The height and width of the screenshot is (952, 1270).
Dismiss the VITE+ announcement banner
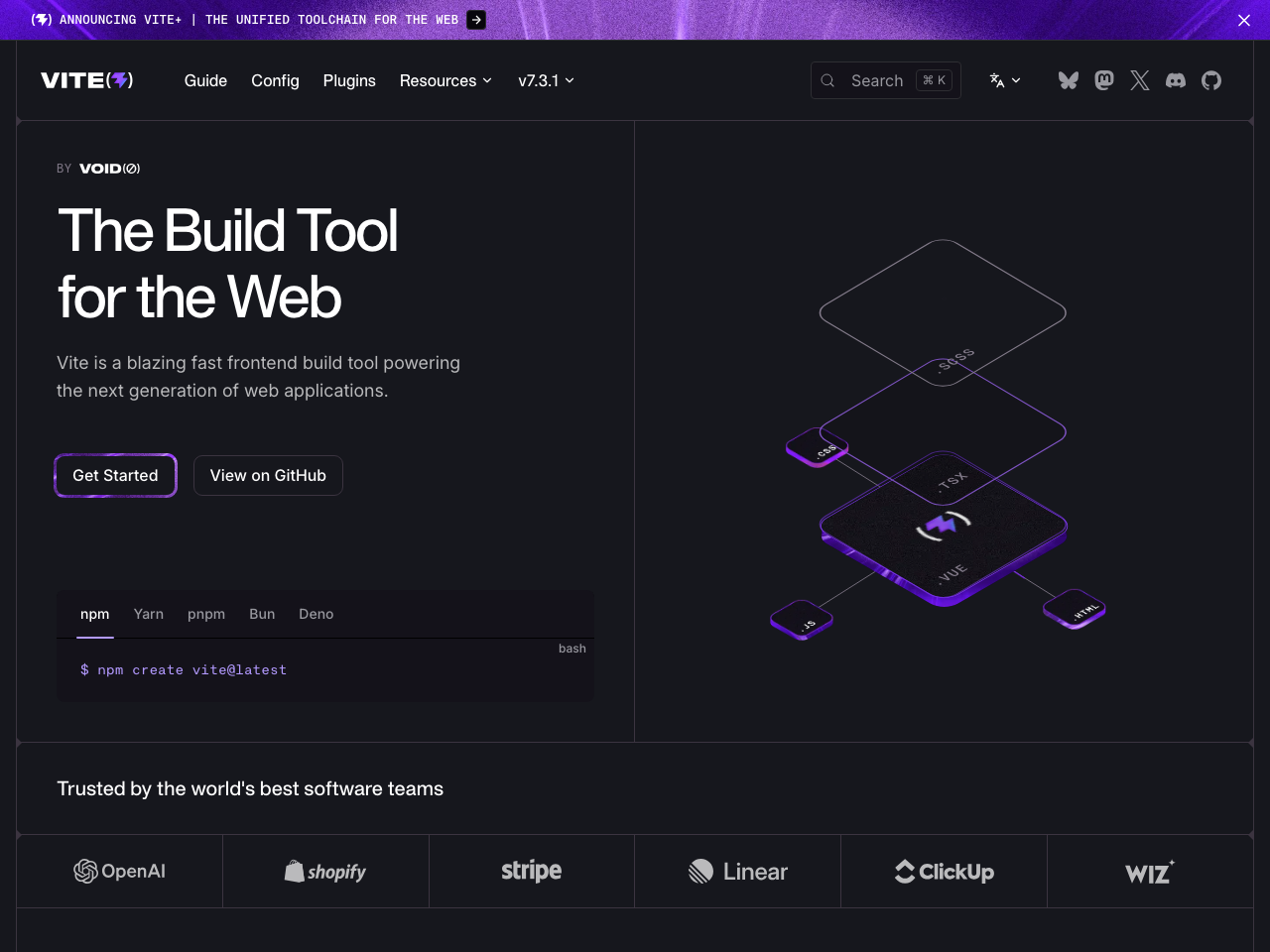coord(1243,20)
